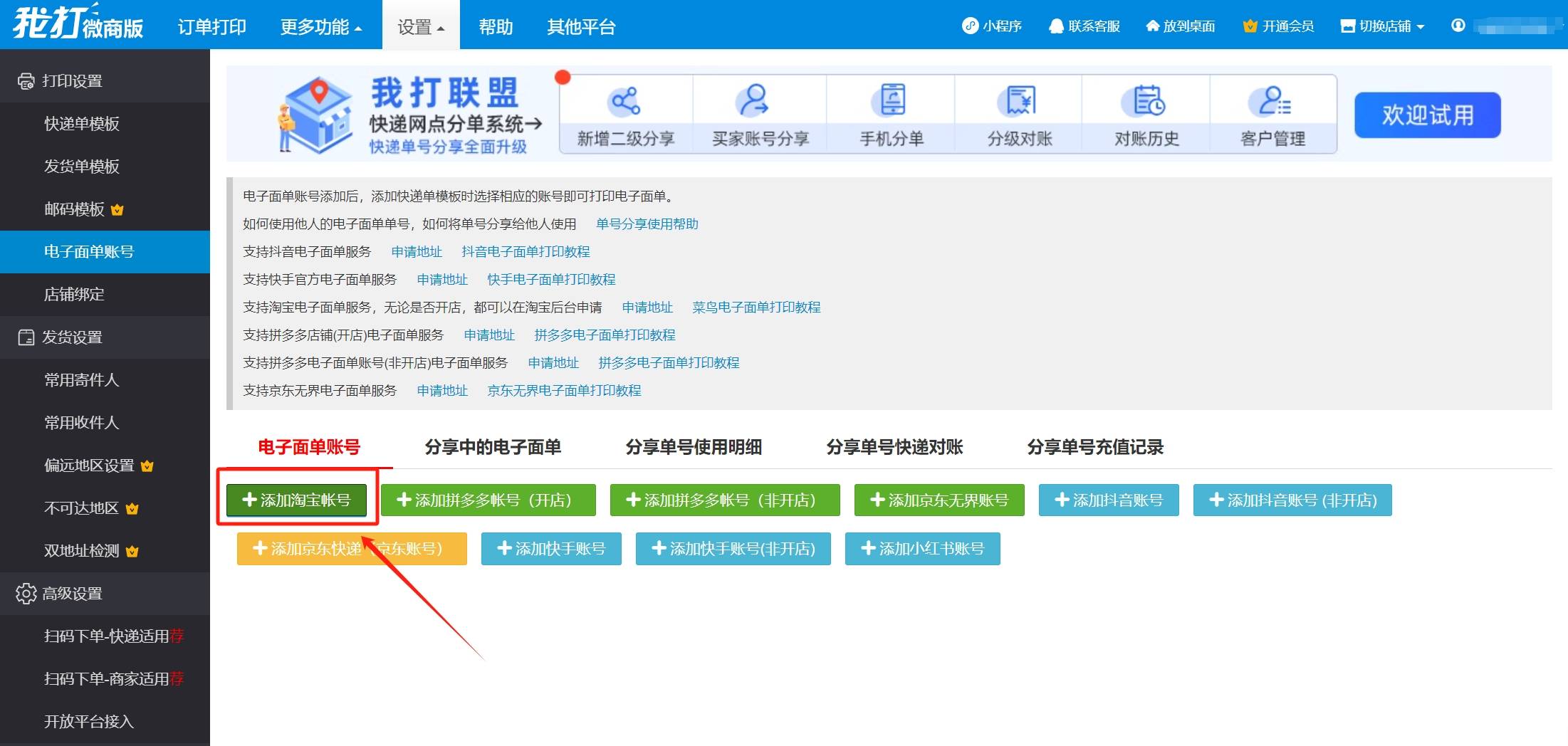Viewport: 1568px width, 746px height.
Task: Open the 分级对账 icon
Action: tap(1020, 100)
